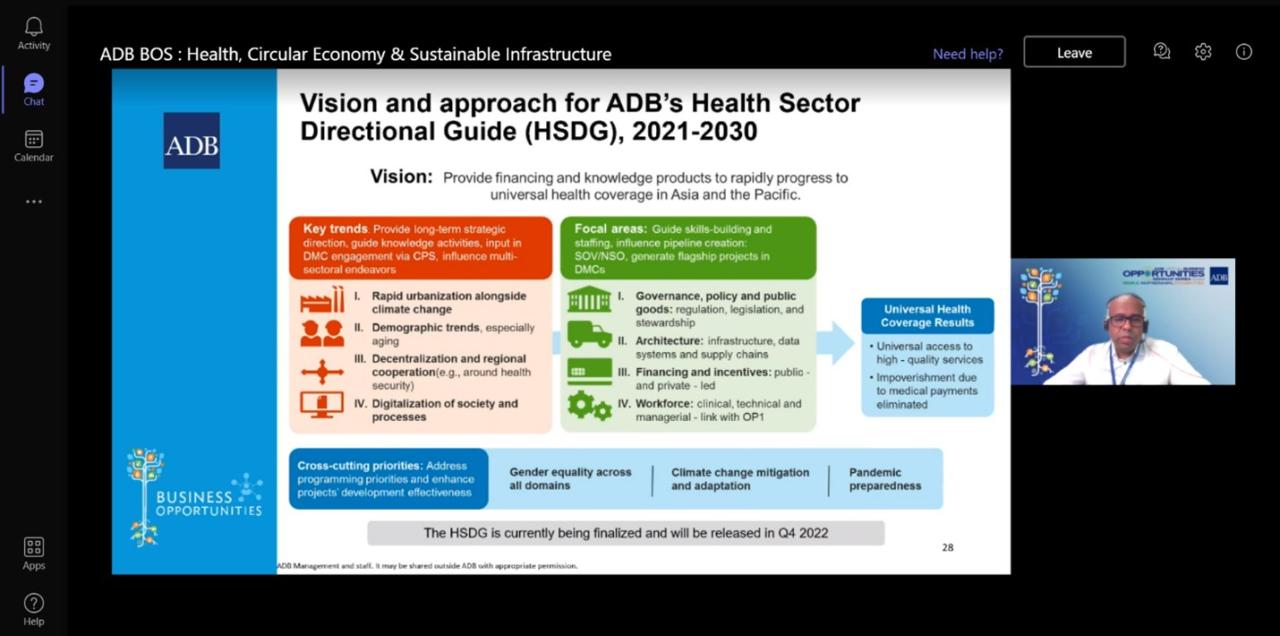Click the ADB logo on slide
Screen dimensions: 1280x636
(x=192, y=140)
